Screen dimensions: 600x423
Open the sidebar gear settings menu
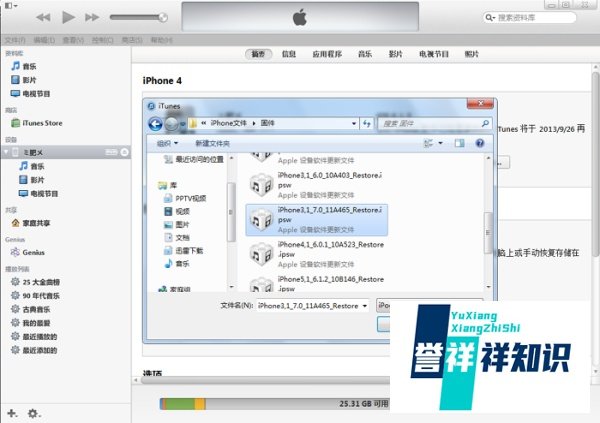pyautogui.click(x=34, y=413)
